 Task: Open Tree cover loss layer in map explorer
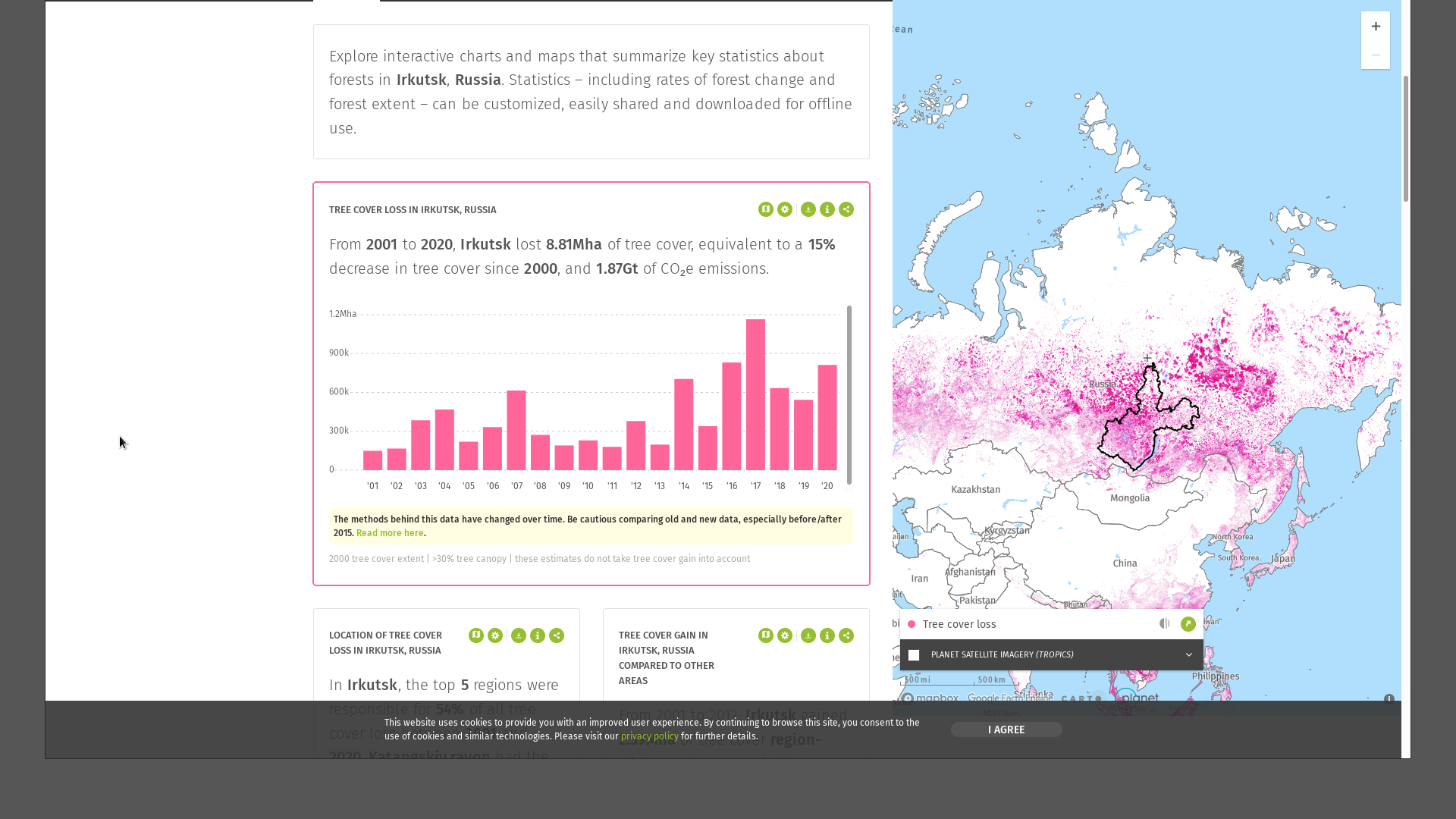pos(1188,624)
